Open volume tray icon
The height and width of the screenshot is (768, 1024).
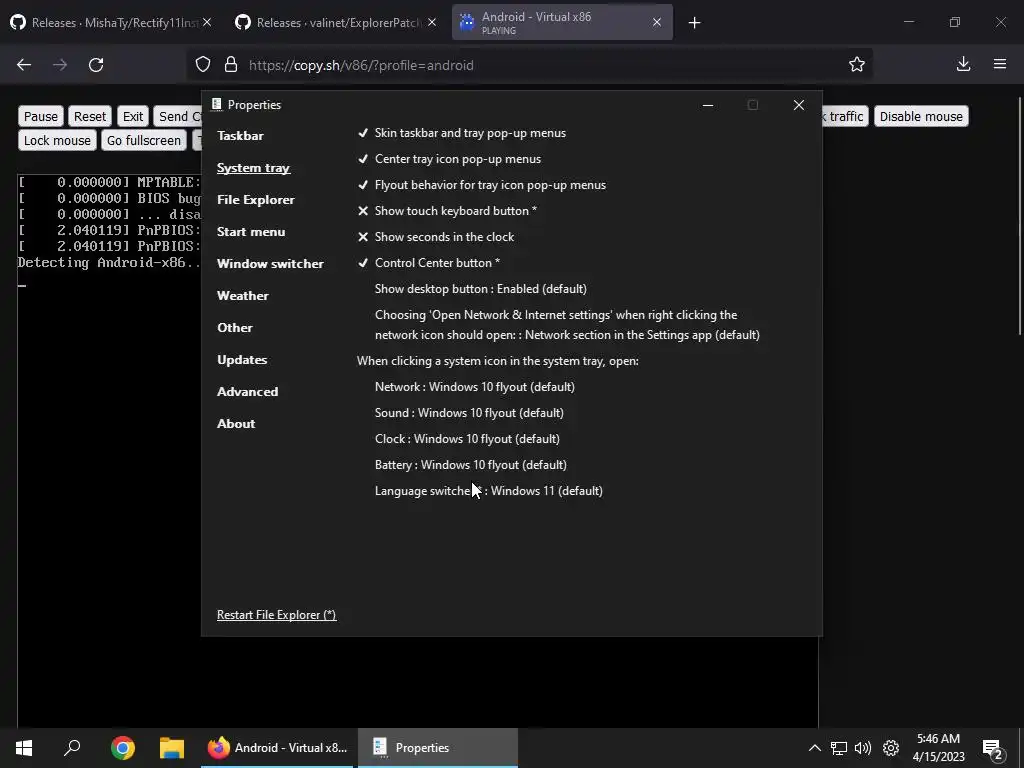[x=863, y=748]
